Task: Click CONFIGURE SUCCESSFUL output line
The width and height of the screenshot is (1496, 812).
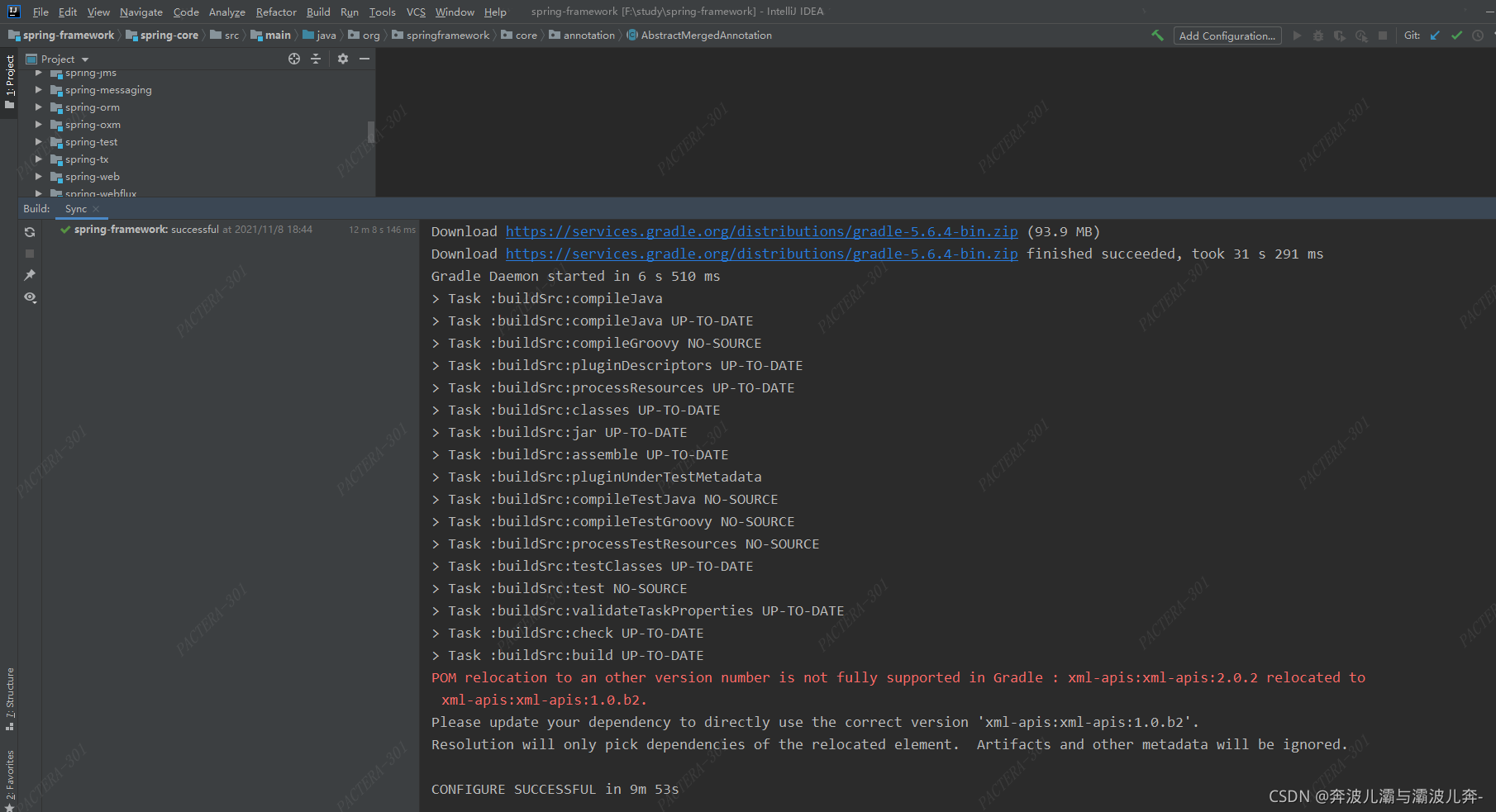Action: click(555, 790)
